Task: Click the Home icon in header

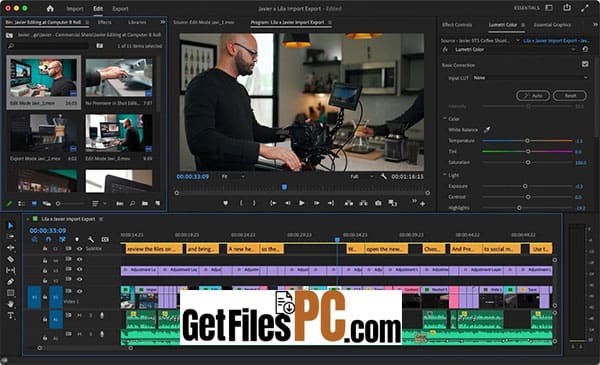Action: (50, 8)
